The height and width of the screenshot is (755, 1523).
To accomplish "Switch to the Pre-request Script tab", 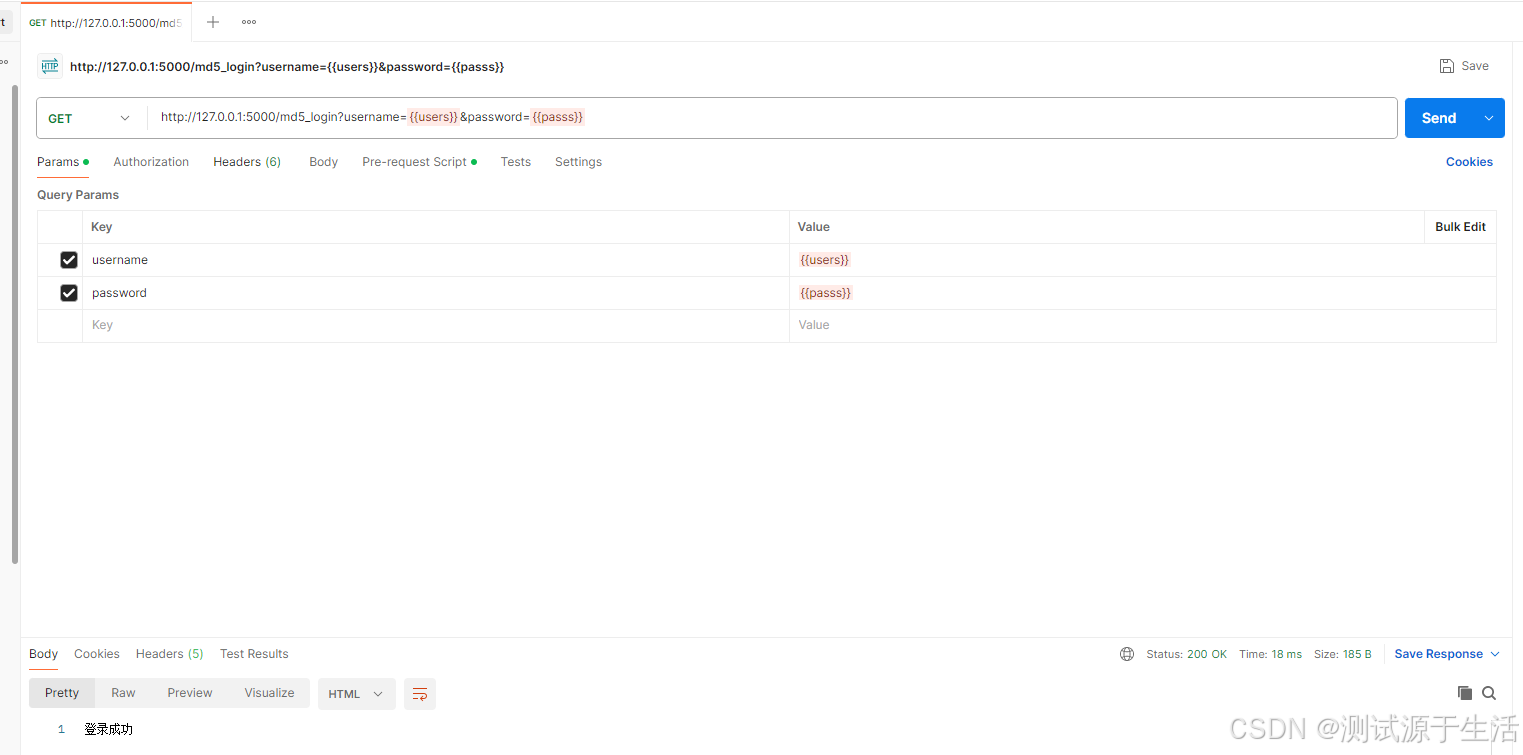I will coord(415,161).
